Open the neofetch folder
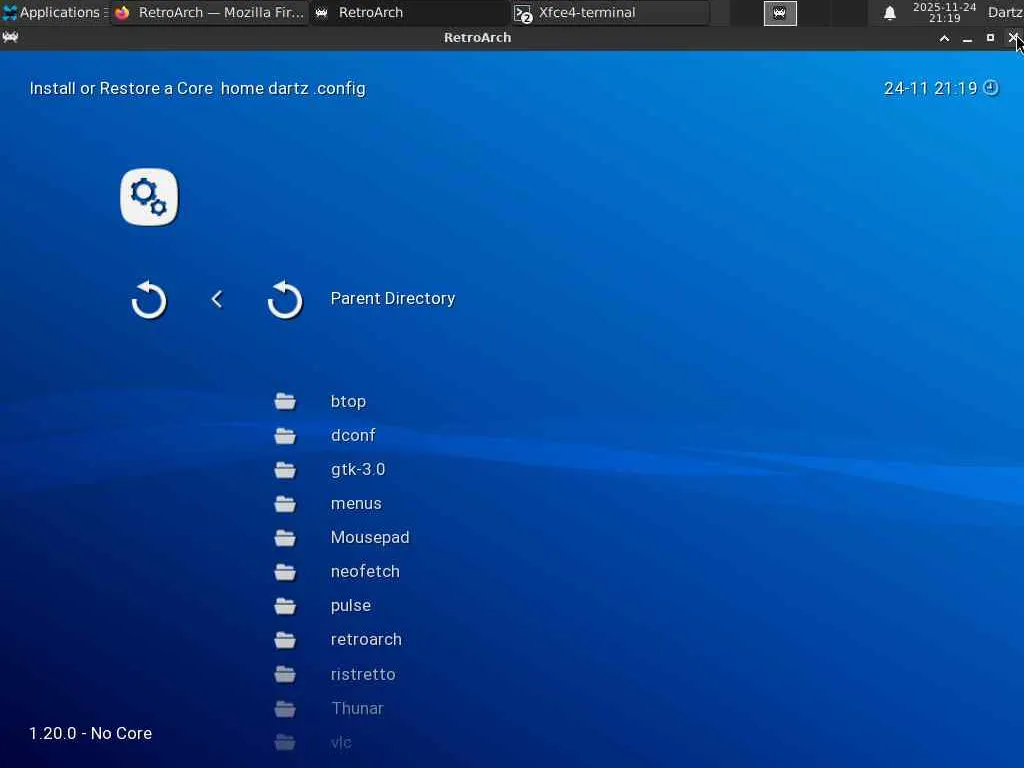Screen dimensions: 1024x768 [365, 571]
